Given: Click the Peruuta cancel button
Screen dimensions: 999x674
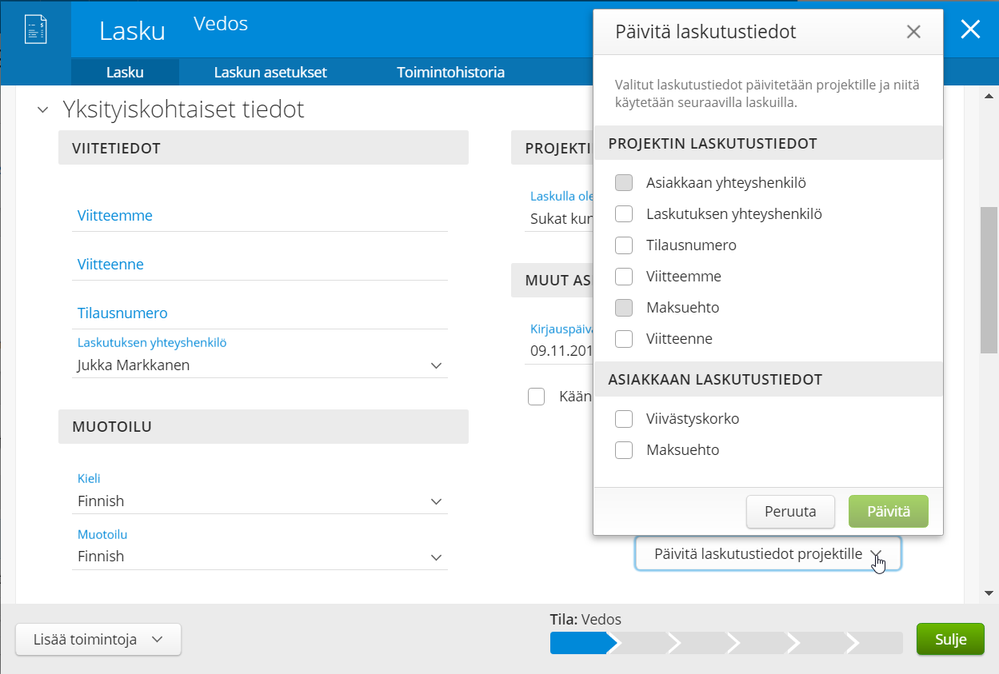Looking at the screenshot, I should [x=790, y=512].
